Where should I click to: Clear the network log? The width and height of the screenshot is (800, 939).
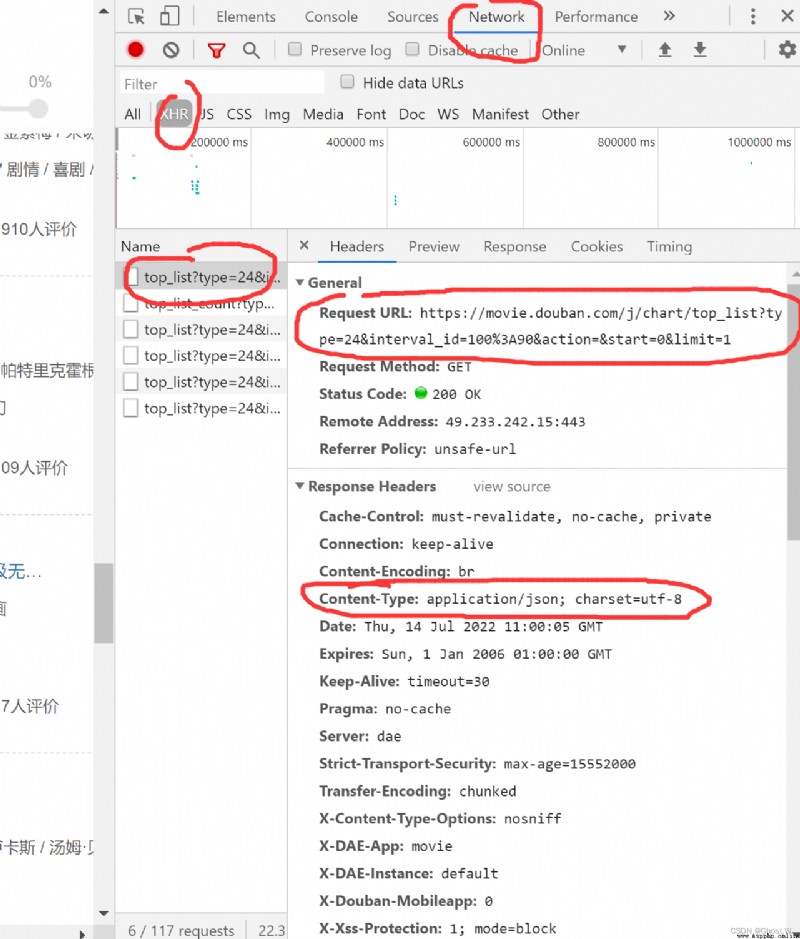[x=171, y=50]
